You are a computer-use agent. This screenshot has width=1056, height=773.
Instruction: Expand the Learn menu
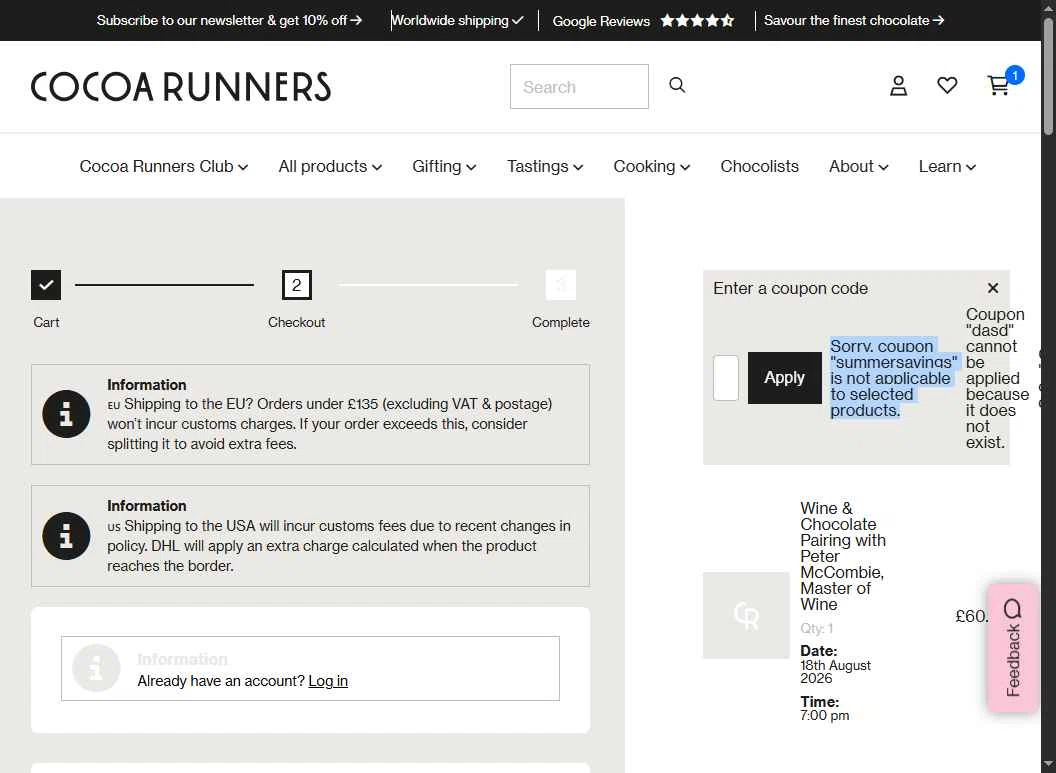point(947,166)
